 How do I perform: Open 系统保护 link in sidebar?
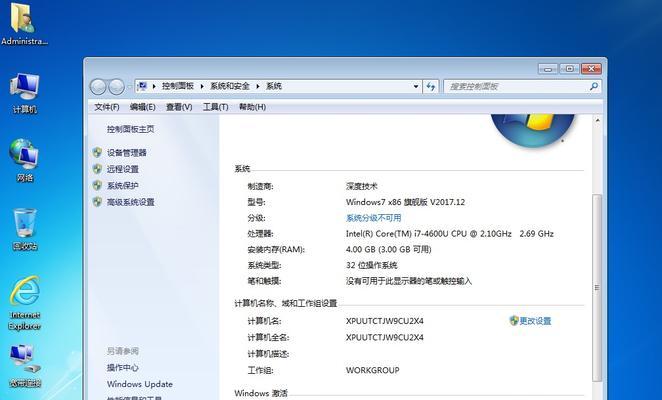122,185
